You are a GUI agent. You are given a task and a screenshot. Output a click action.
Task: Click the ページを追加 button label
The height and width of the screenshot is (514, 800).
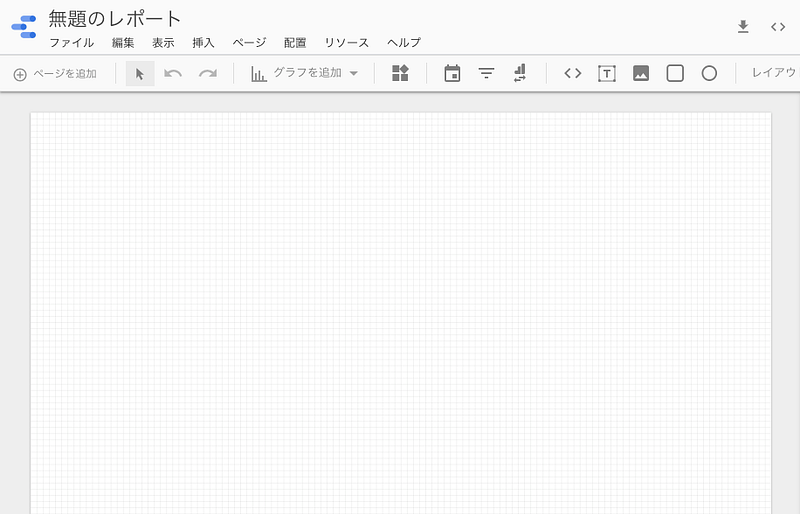coord(65,74)
